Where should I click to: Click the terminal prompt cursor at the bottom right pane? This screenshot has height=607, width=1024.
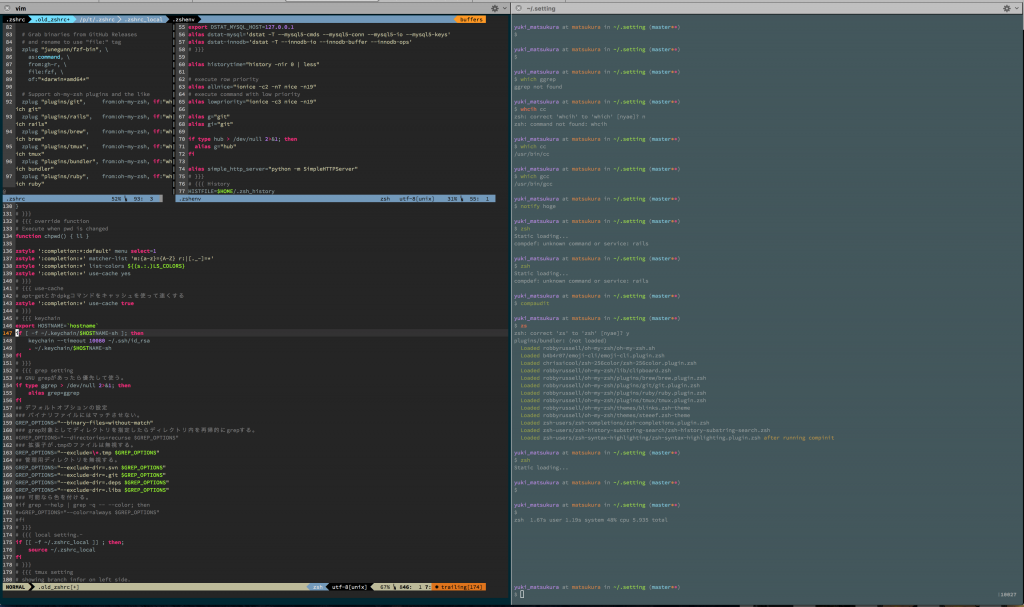(522, 594)
